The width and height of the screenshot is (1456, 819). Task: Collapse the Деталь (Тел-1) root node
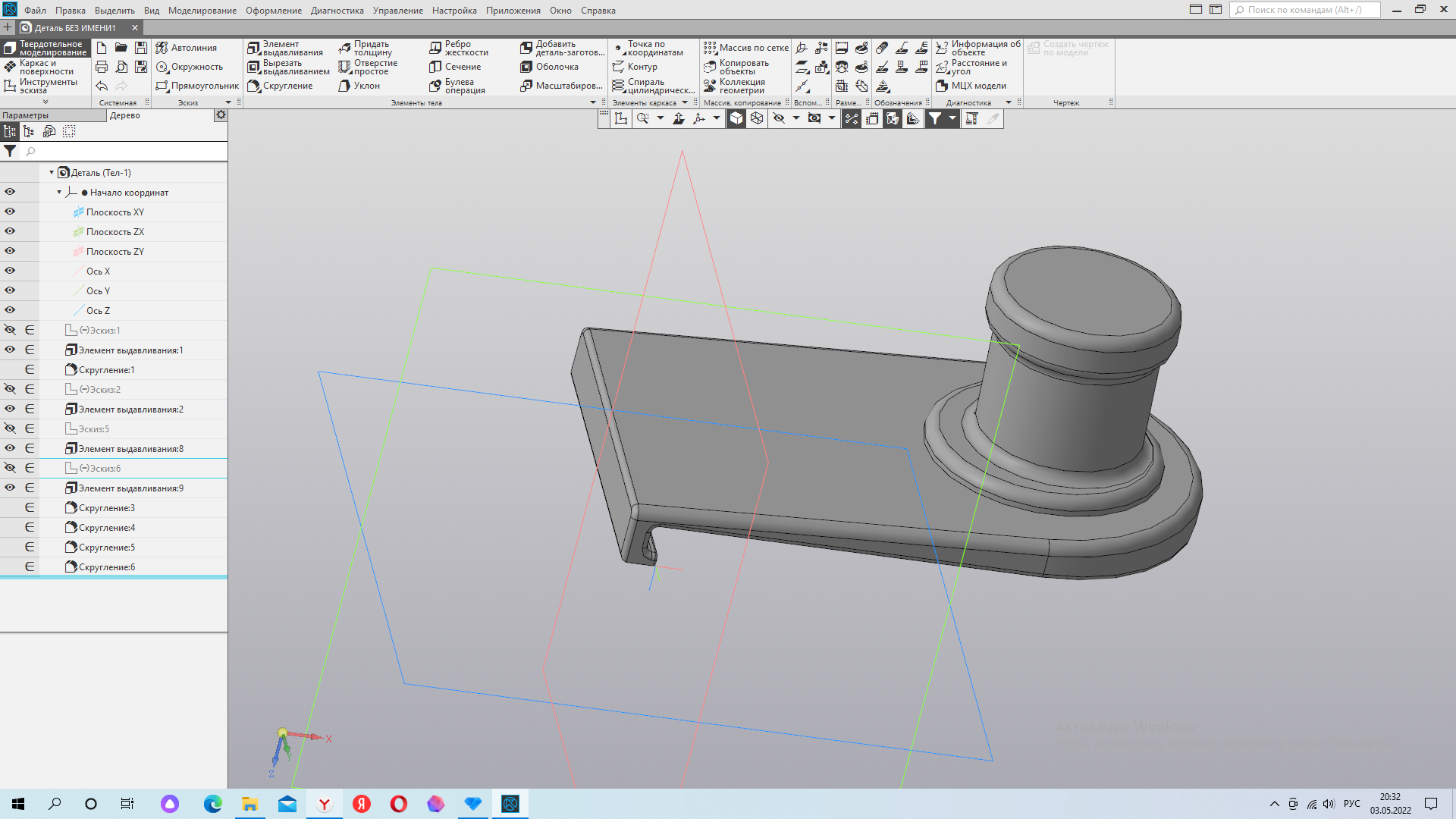click(52, 172)
